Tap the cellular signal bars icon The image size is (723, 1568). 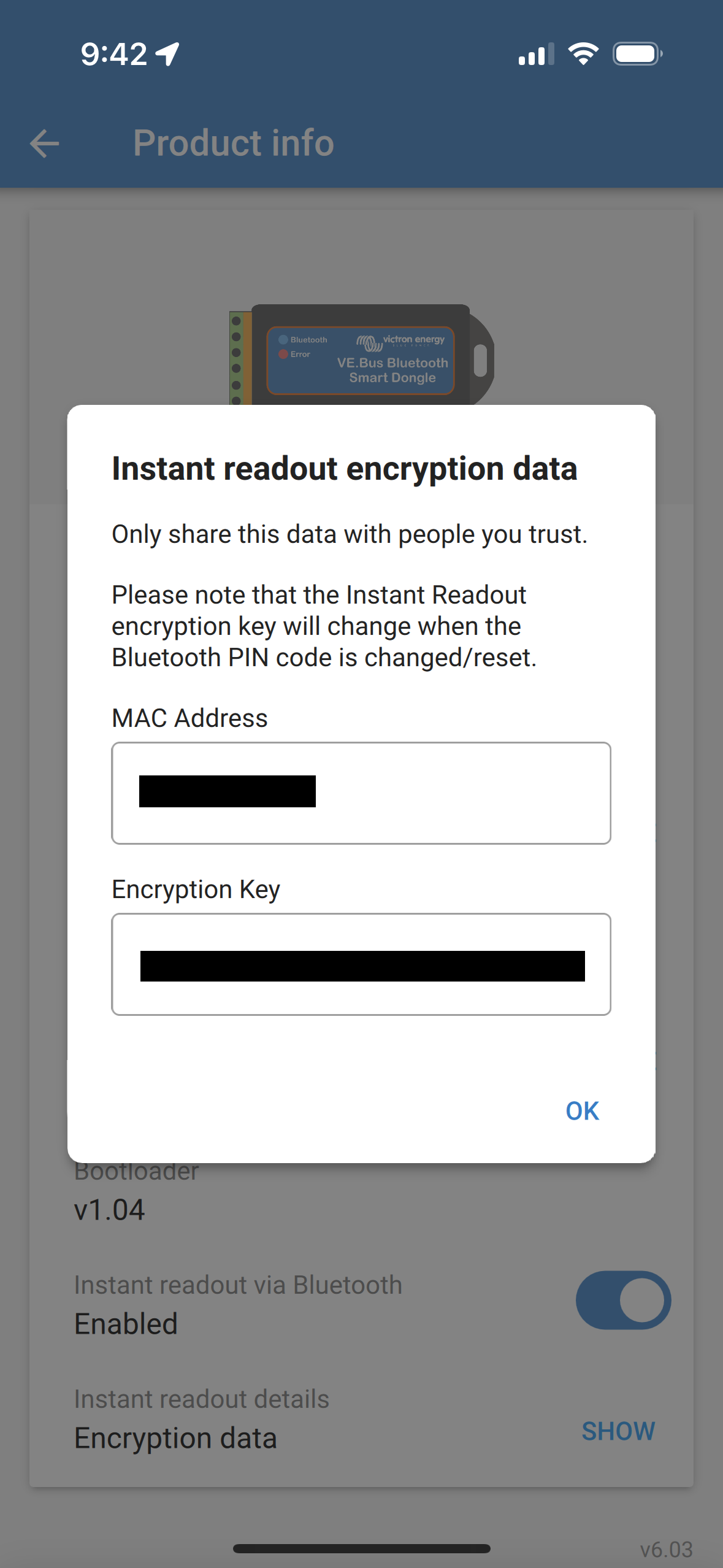[x=536, y=54]
